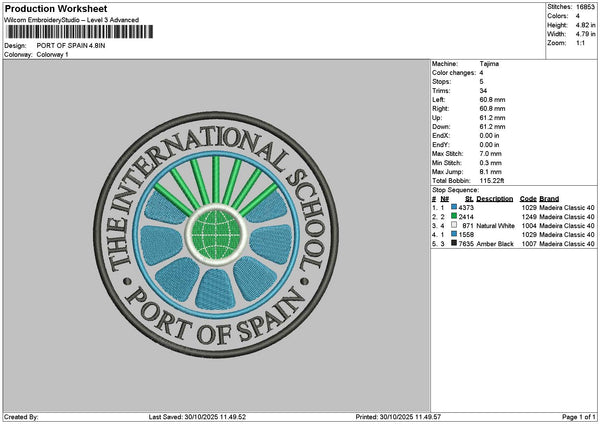Select code '1007' in the Amber Black row
Screen dimensions: 600x424
point(529,244)
